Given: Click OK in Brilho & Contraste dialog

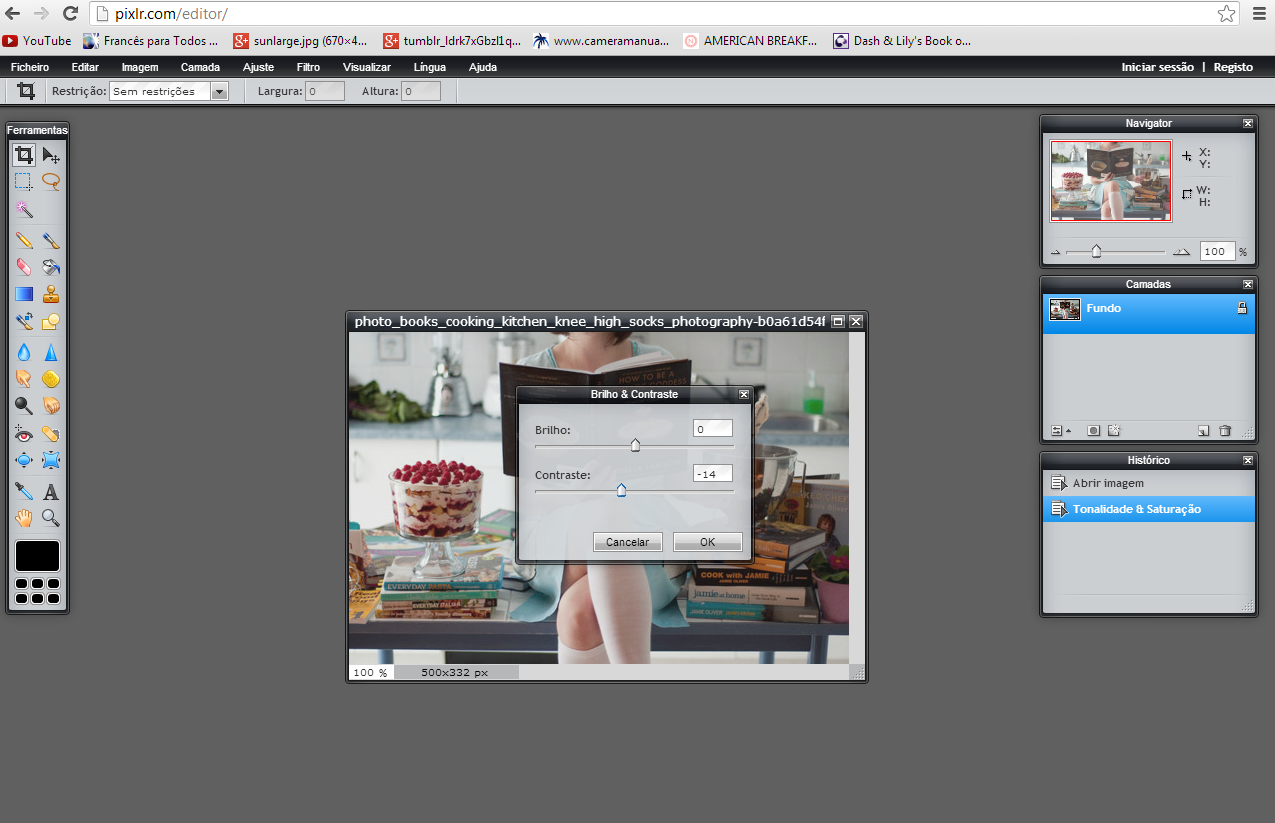Looking at the screenshot, I should pyautogui.click(x=707, y=542).
